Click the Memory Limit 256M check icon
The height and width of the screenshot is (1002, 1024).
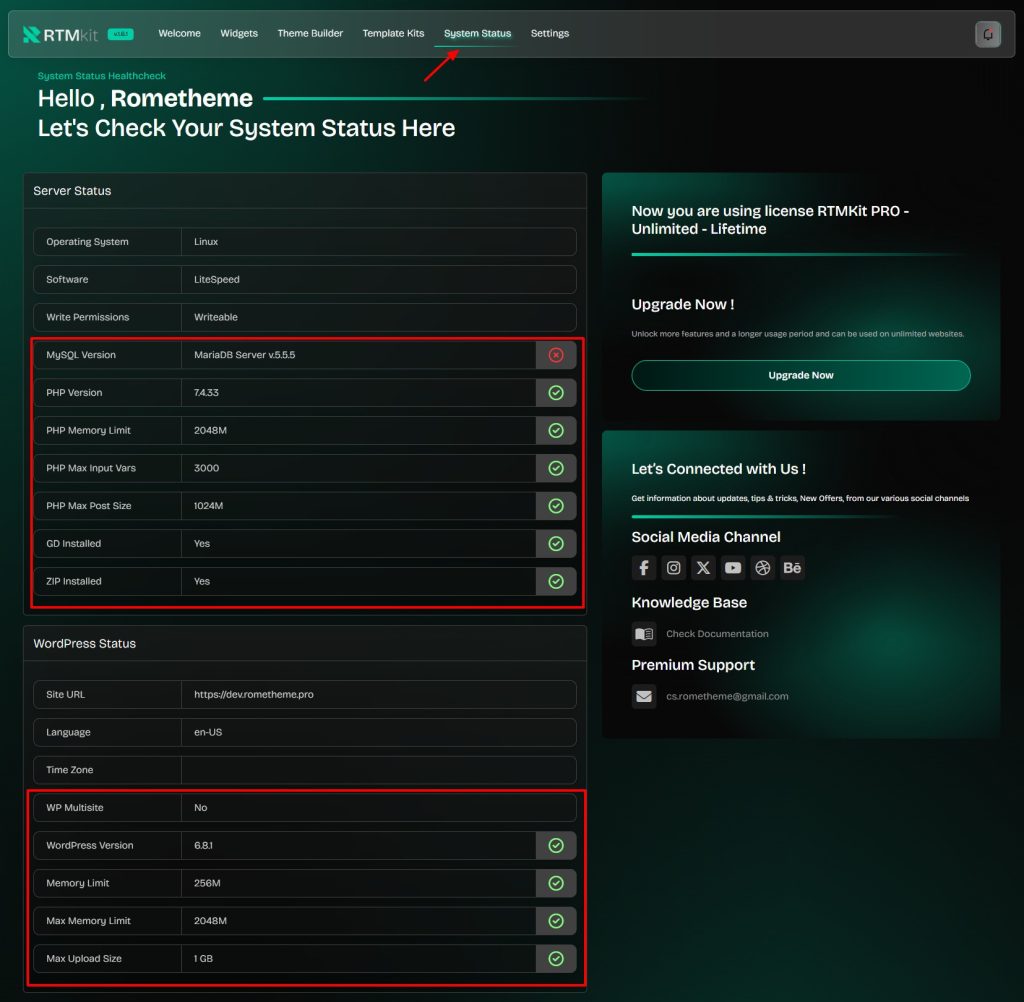(556, 883)
